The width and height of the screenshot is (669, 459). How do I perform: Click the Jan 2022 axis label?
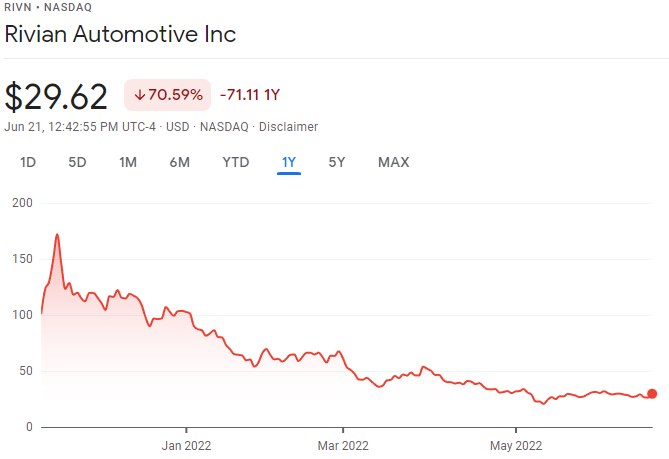point(187,445)
